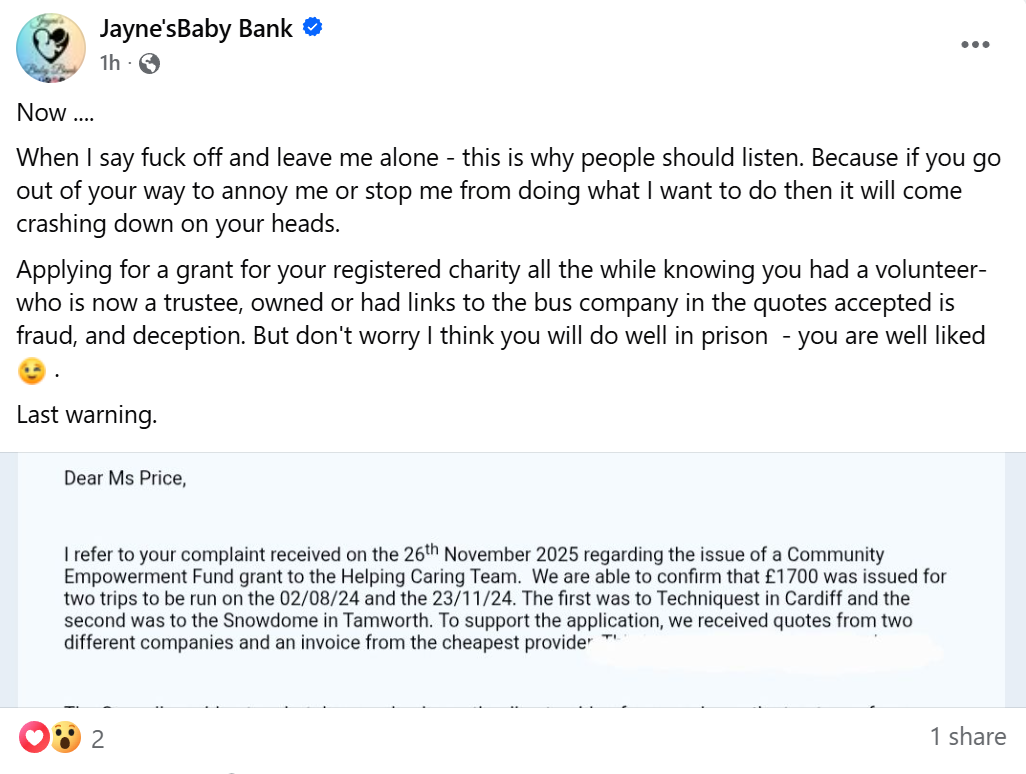Click the globe public audience icon
The width and height of the screenshot is (1026, 774).
point(149,64)
